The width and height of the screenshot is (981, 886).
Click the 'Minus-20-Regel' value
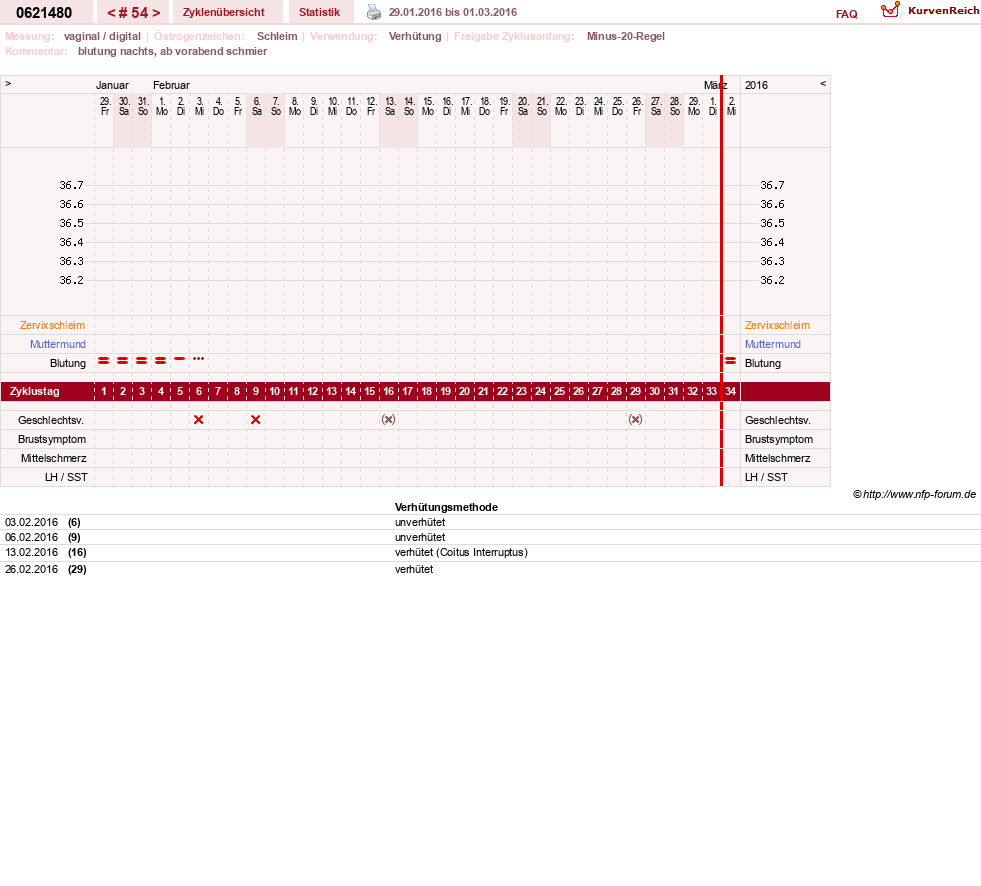click(626, 36)
